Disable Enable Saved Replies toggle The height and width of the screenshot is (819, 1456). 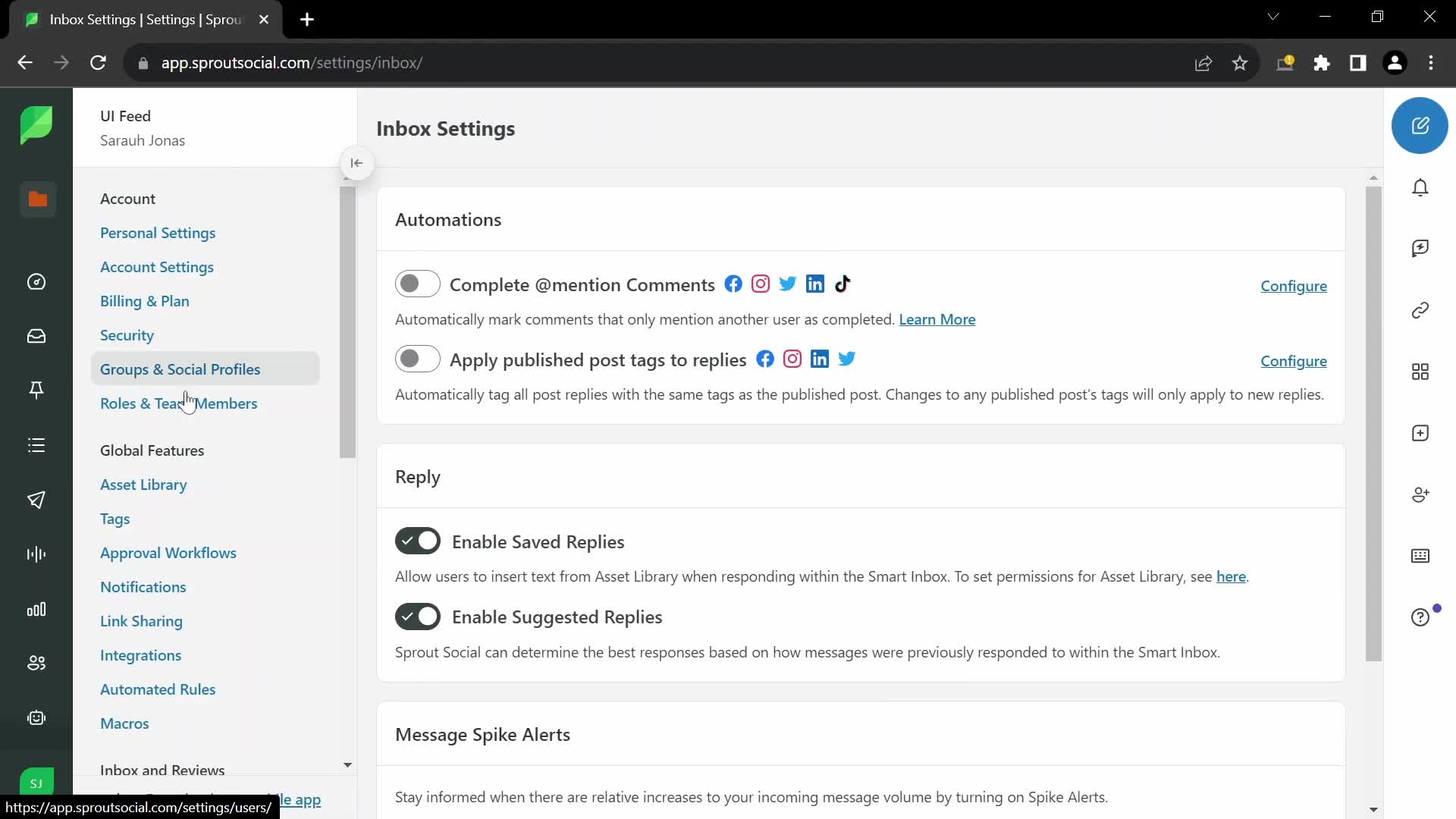pos(418,542)
